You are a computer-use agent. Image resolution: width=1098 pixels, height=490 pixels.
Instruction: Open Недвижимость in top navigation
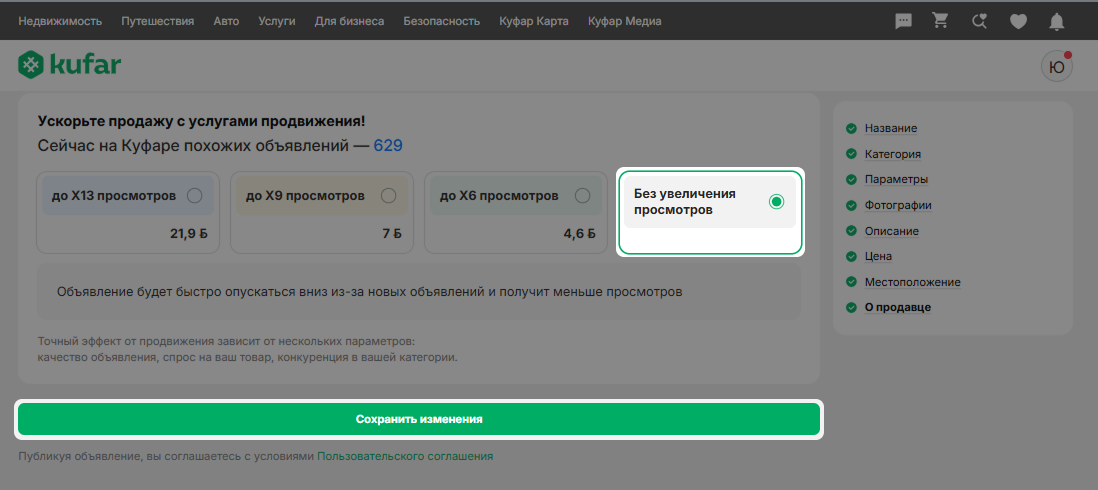coord(60,21)
